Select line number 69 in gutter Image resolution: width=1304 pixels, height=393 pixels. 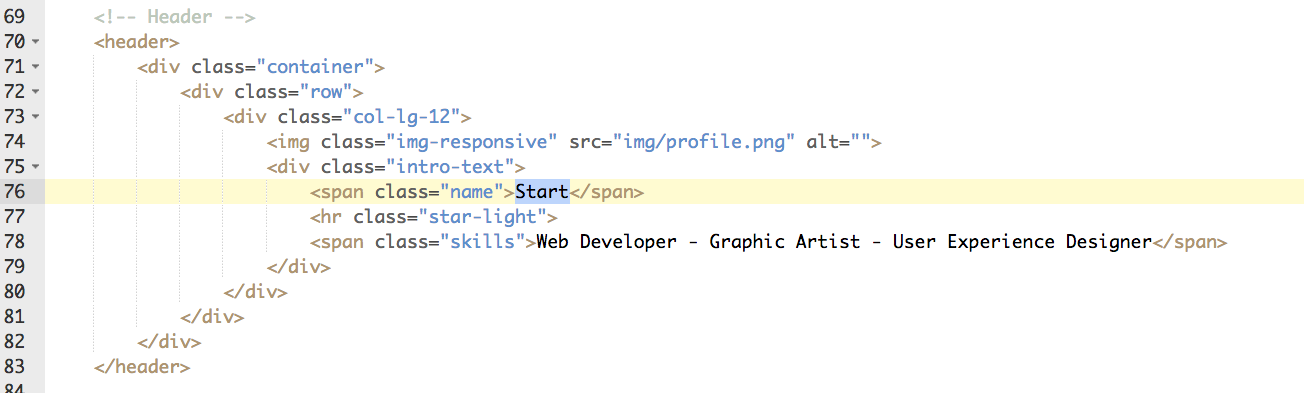[15, 17]
